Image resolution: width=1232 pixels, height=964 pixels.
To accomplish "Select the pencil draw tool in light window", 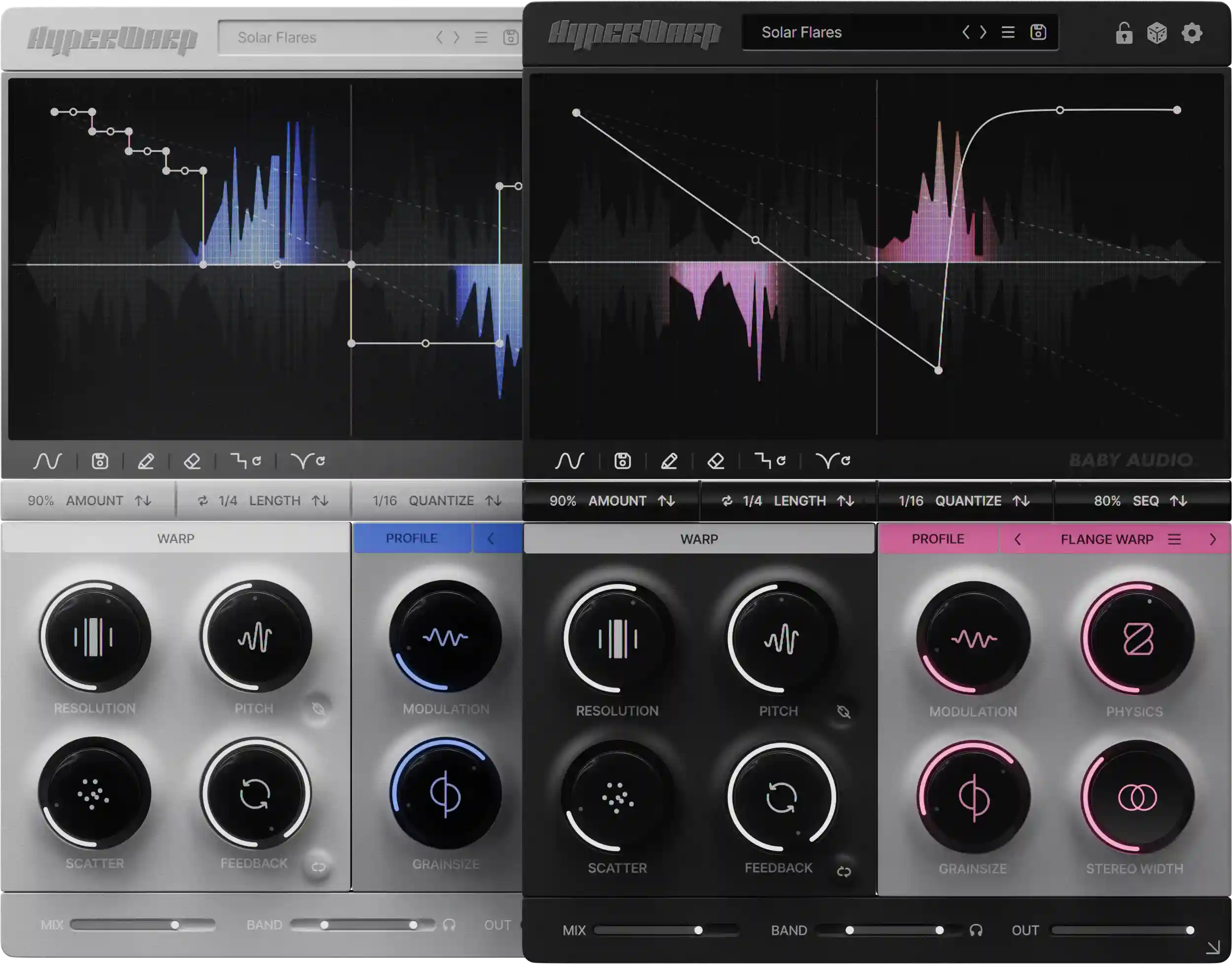I will (x=145, y=461).
